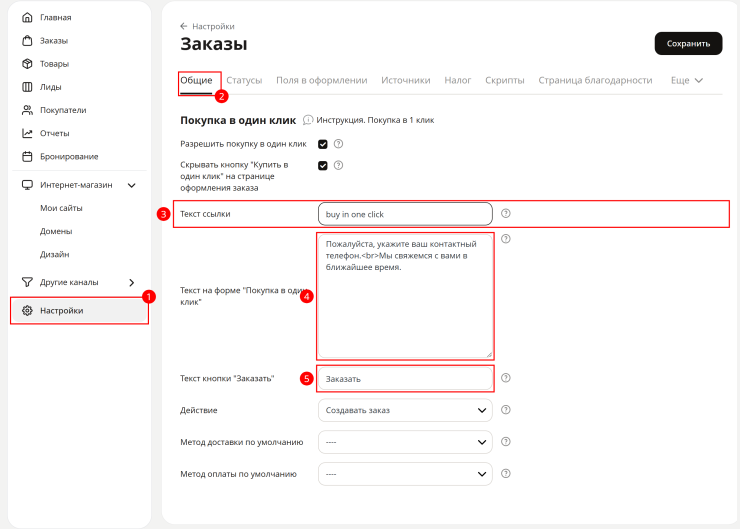Click the calendar icon beside Бронирование
This screenshot has height=529, width=740.
27,156
